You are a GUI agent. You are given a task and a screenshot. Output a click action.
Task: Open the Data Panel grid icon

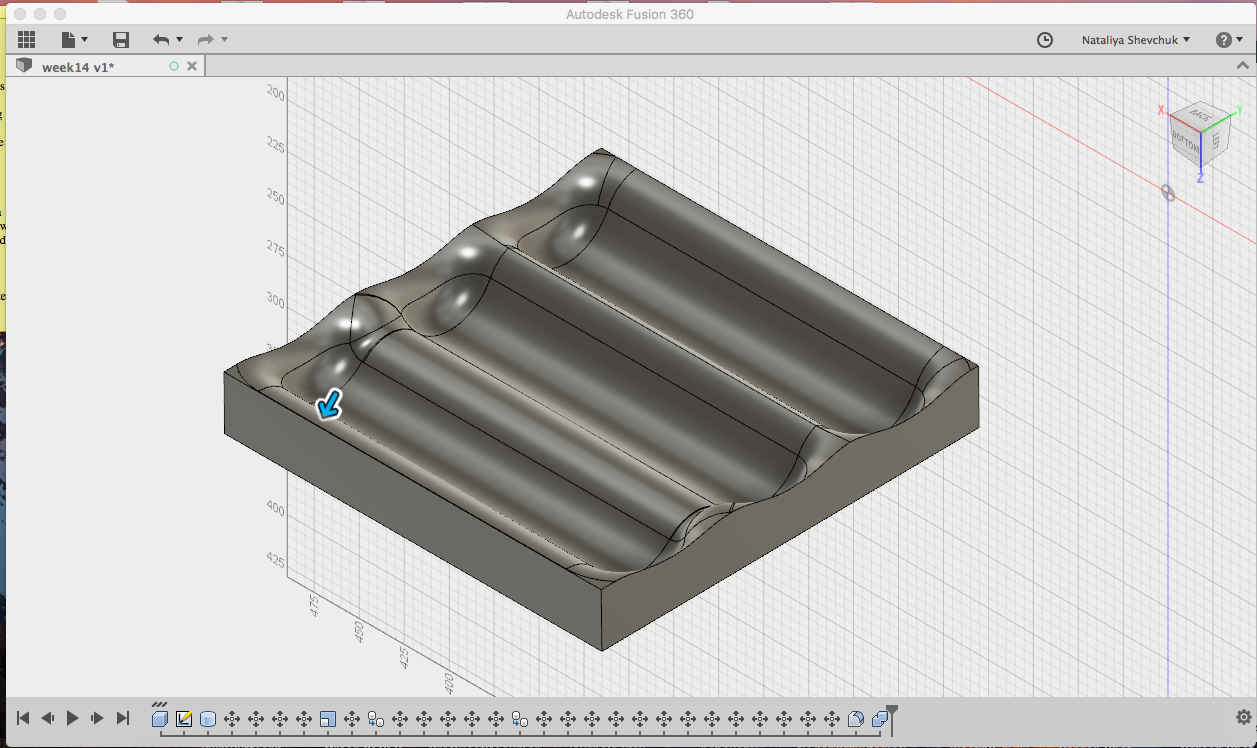27,40
